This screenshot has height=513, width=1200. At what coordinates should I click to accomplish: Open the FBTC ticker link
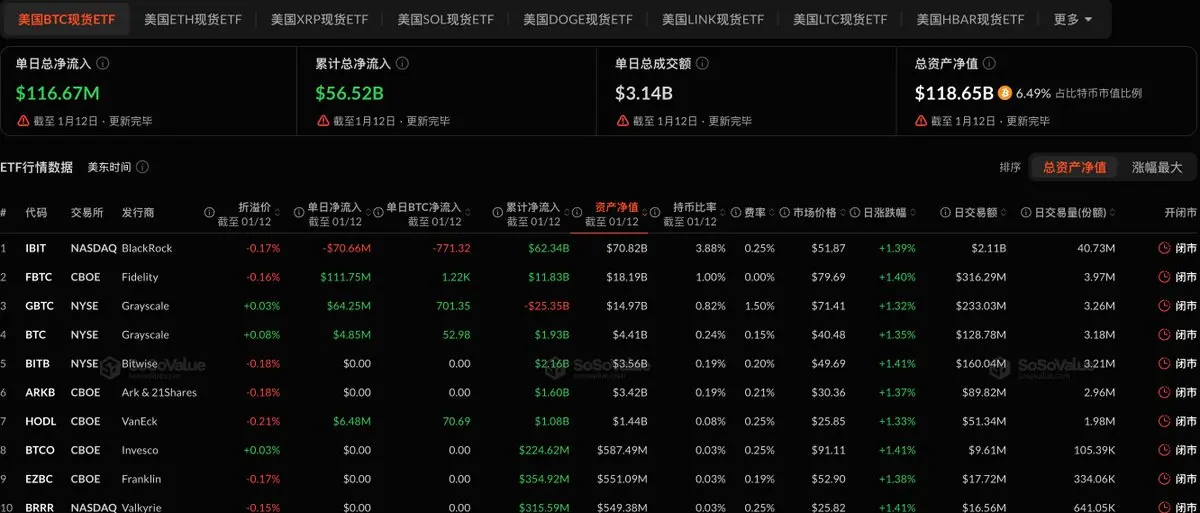(37, 277)
